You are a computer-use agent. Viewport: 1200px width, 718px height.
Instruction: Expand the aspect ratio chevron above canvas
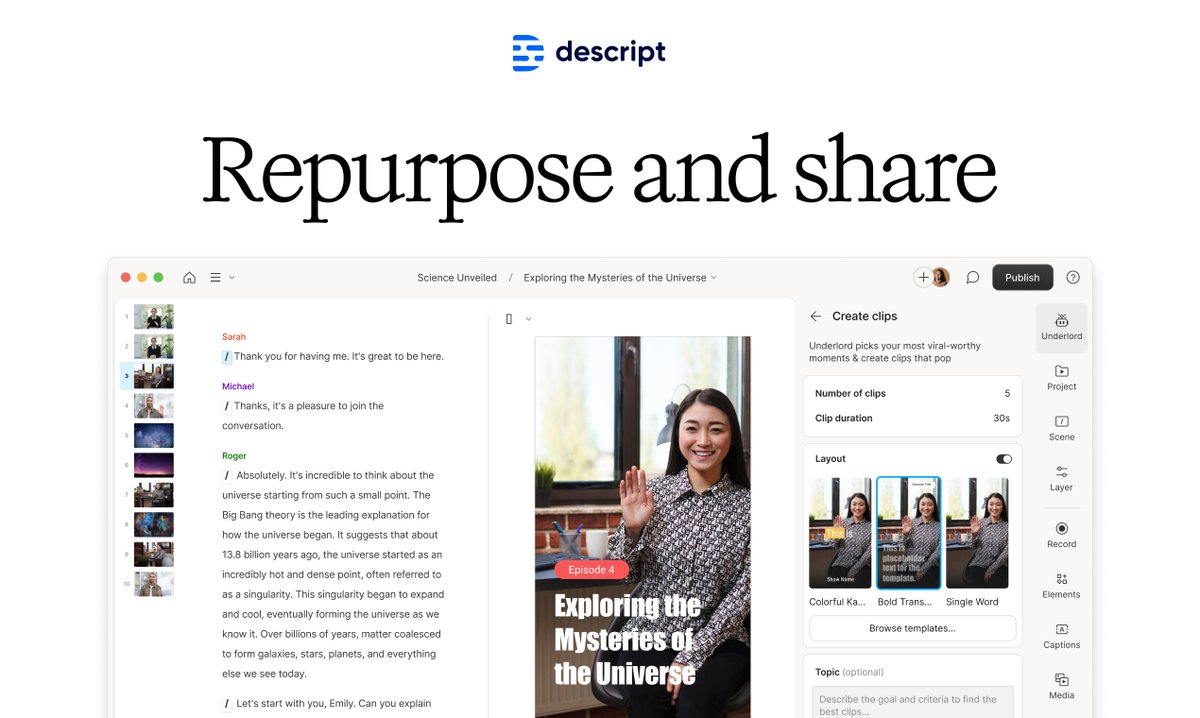pos(528,319)
